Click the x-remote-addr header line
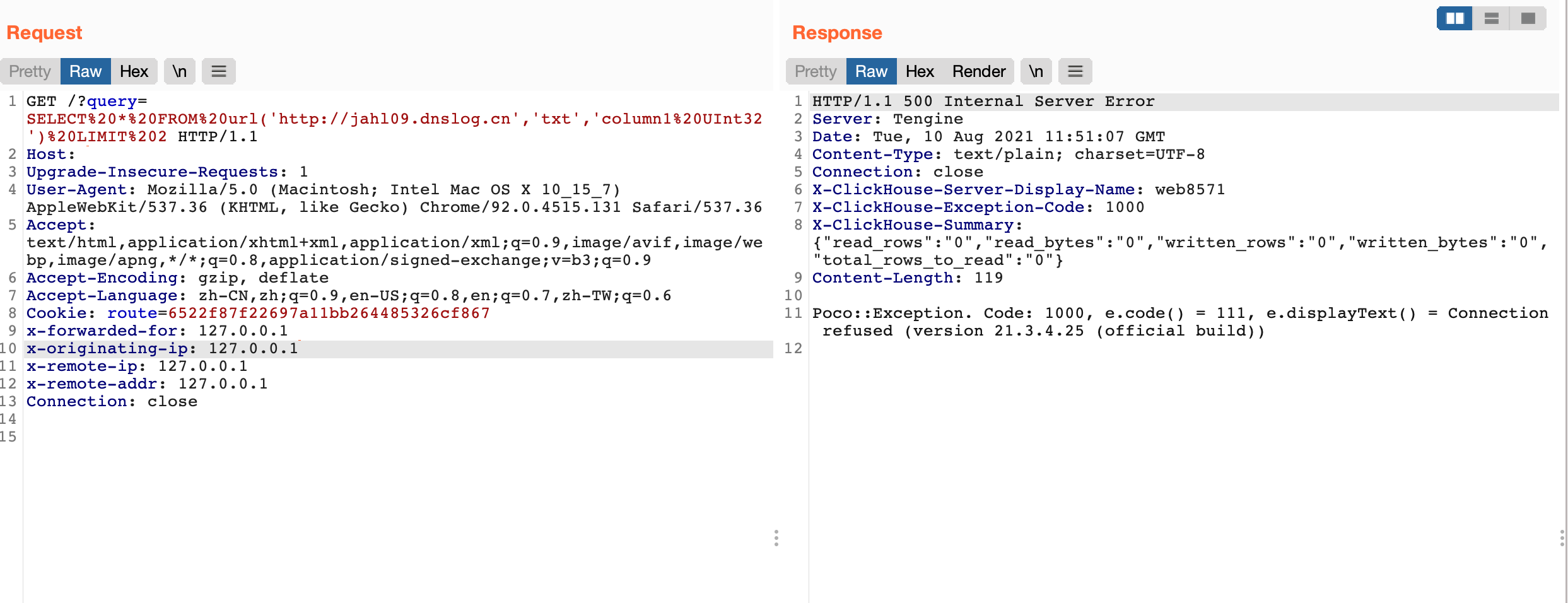 click(x=147, y=384)
